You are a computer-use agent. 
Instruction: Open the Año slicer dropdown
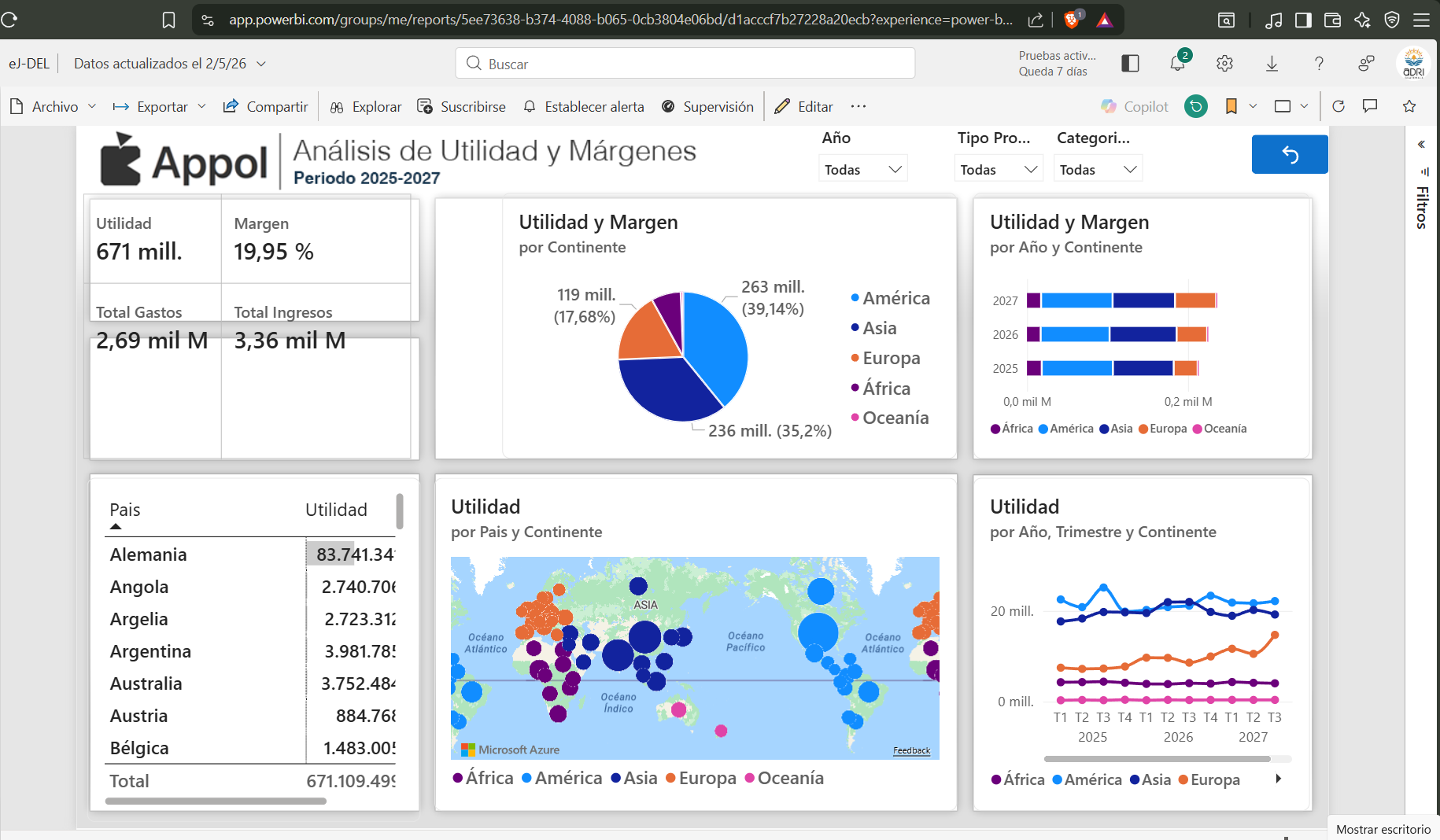tap(862, 169)
